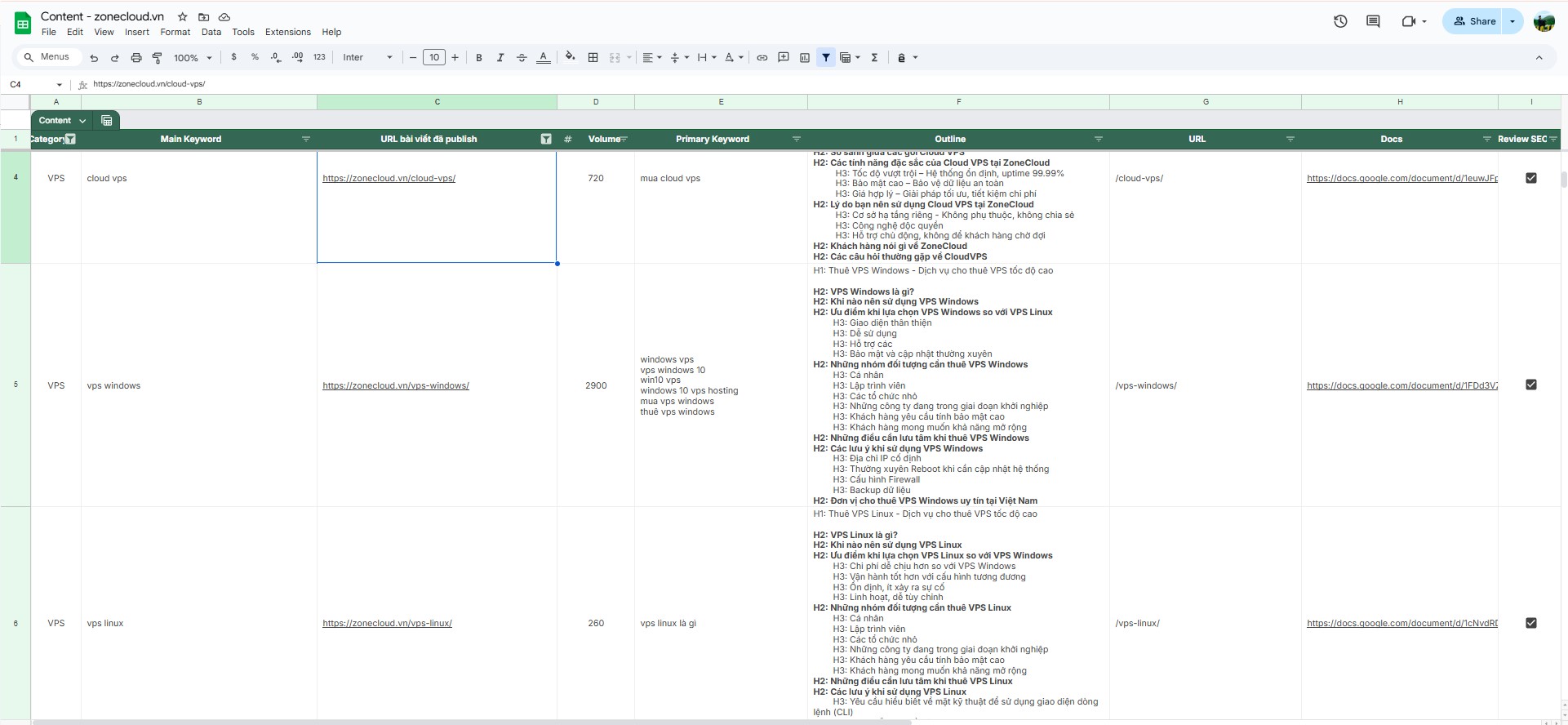Click the functions sigma icon
This screenshot has height=725, width=1568.
(874, 57)
